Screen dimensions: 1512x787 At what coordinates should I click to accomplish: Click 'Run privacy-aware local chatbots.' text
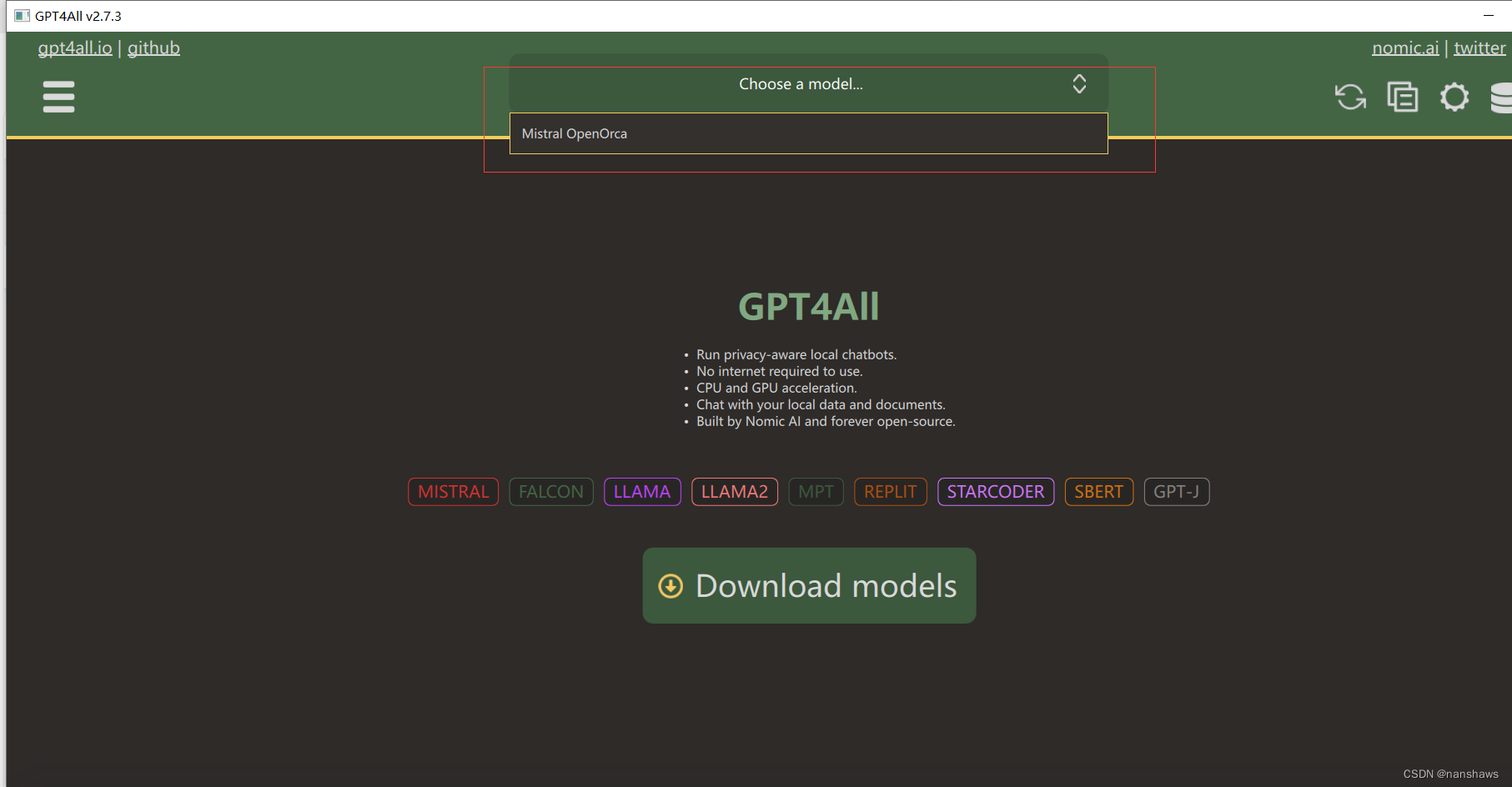coord(796,354)
